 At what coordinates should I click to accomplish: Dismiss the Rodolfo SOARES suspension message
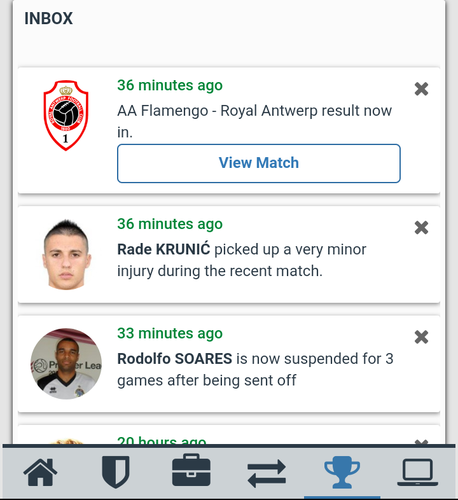click(421, 337)
